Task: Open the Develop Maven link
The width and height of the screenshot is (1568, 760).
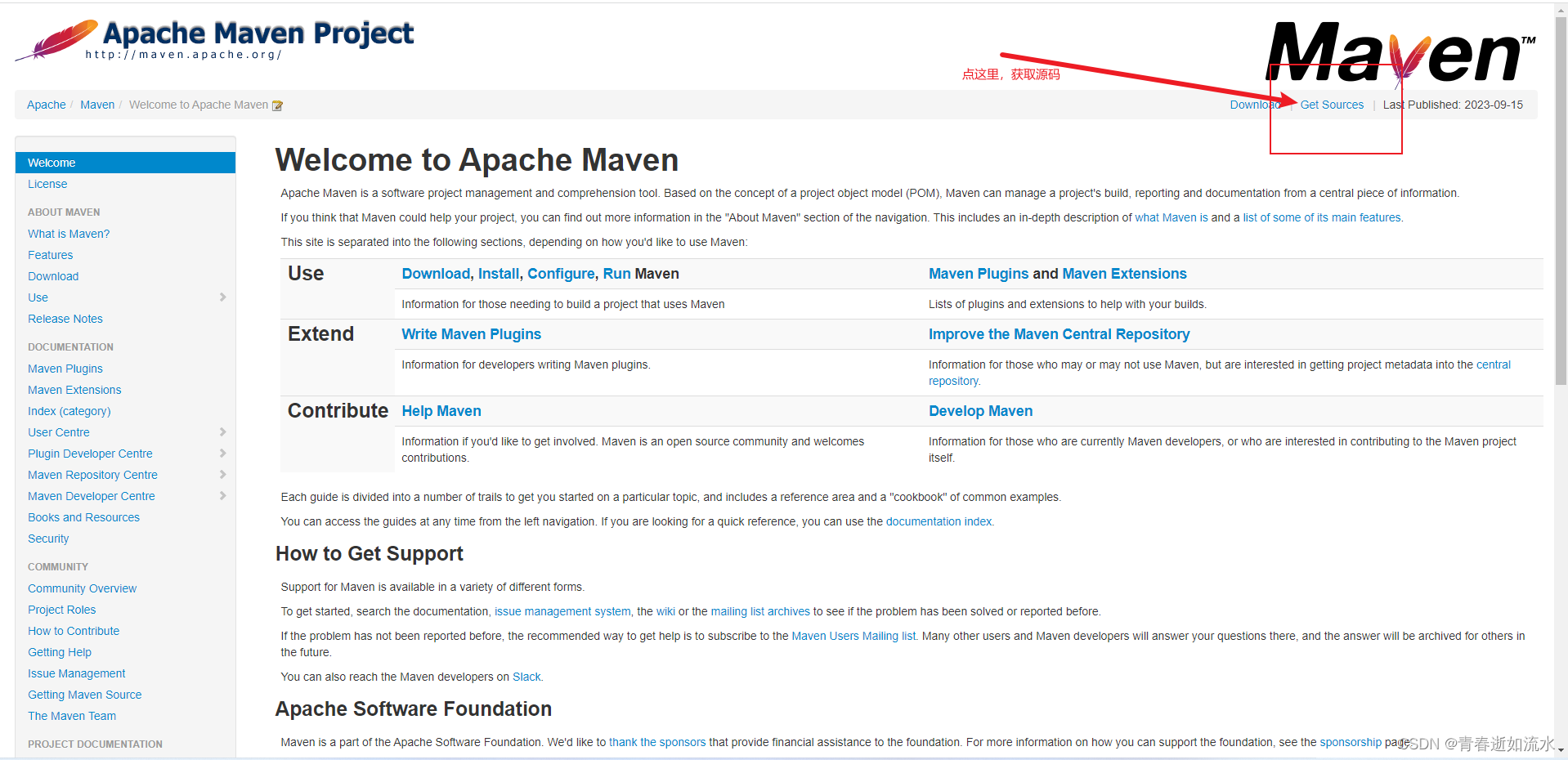Action: pyautogui.click(x=981, y=411)
